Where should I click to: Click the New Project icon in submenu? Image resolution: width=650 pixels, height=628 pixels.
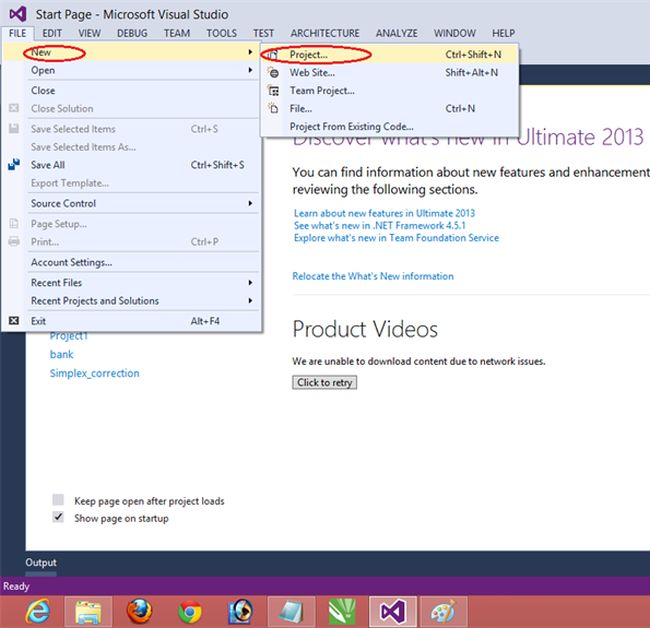[273, 54]
